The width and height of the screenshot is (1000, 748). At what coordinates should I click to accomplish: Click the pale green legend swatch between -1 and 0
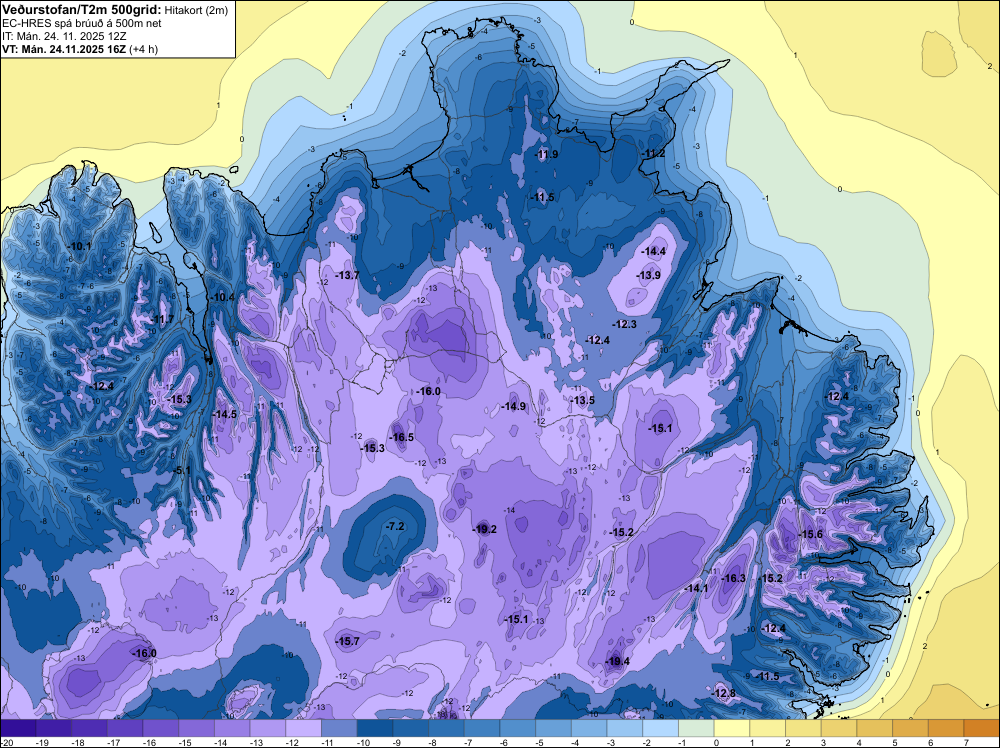tap(696, 728)
